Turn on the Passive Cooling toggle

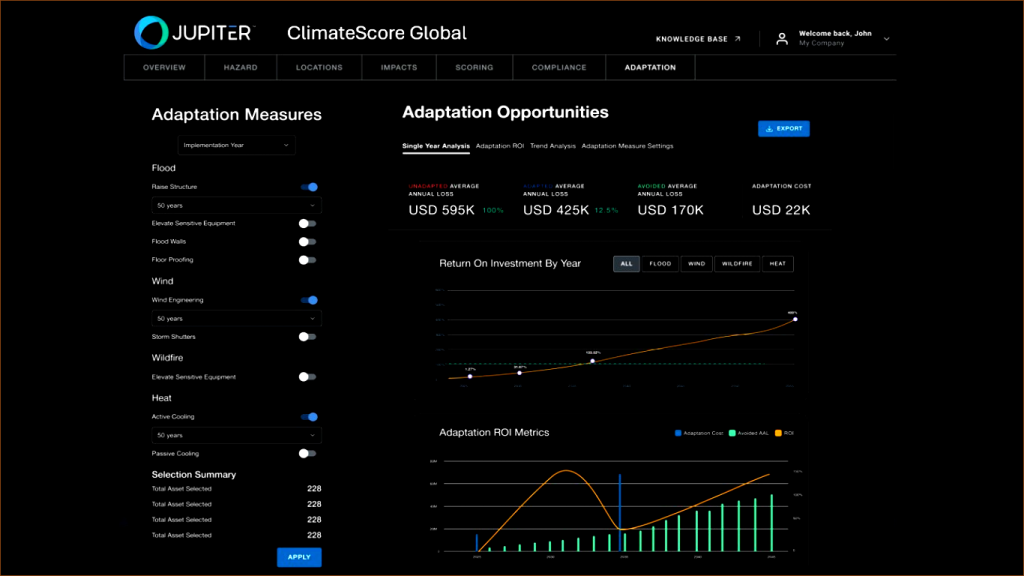(308, 453)
